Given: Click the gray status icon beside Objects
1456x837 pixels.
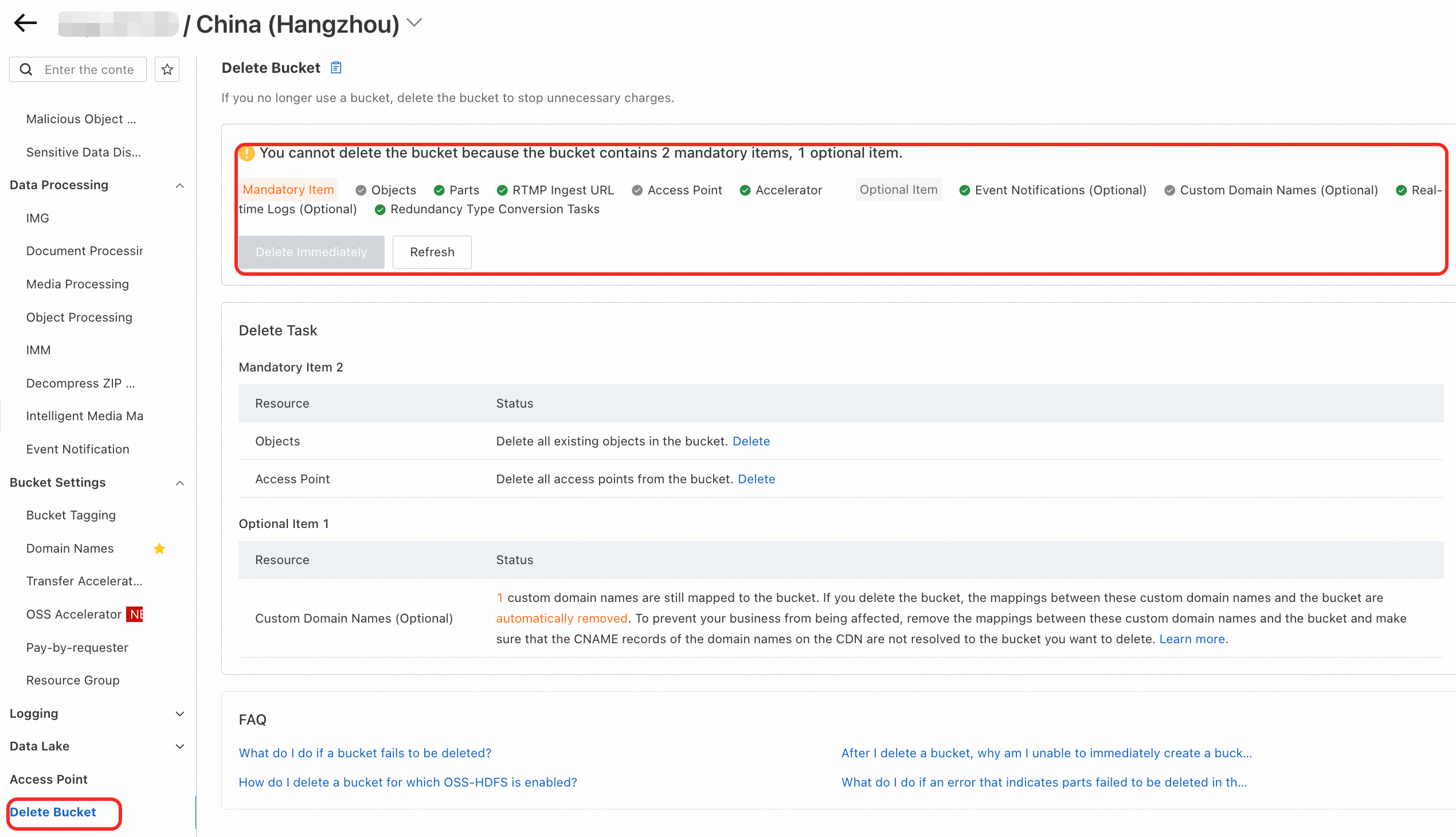Looking at the screenshot, I should tap(361, 190).
